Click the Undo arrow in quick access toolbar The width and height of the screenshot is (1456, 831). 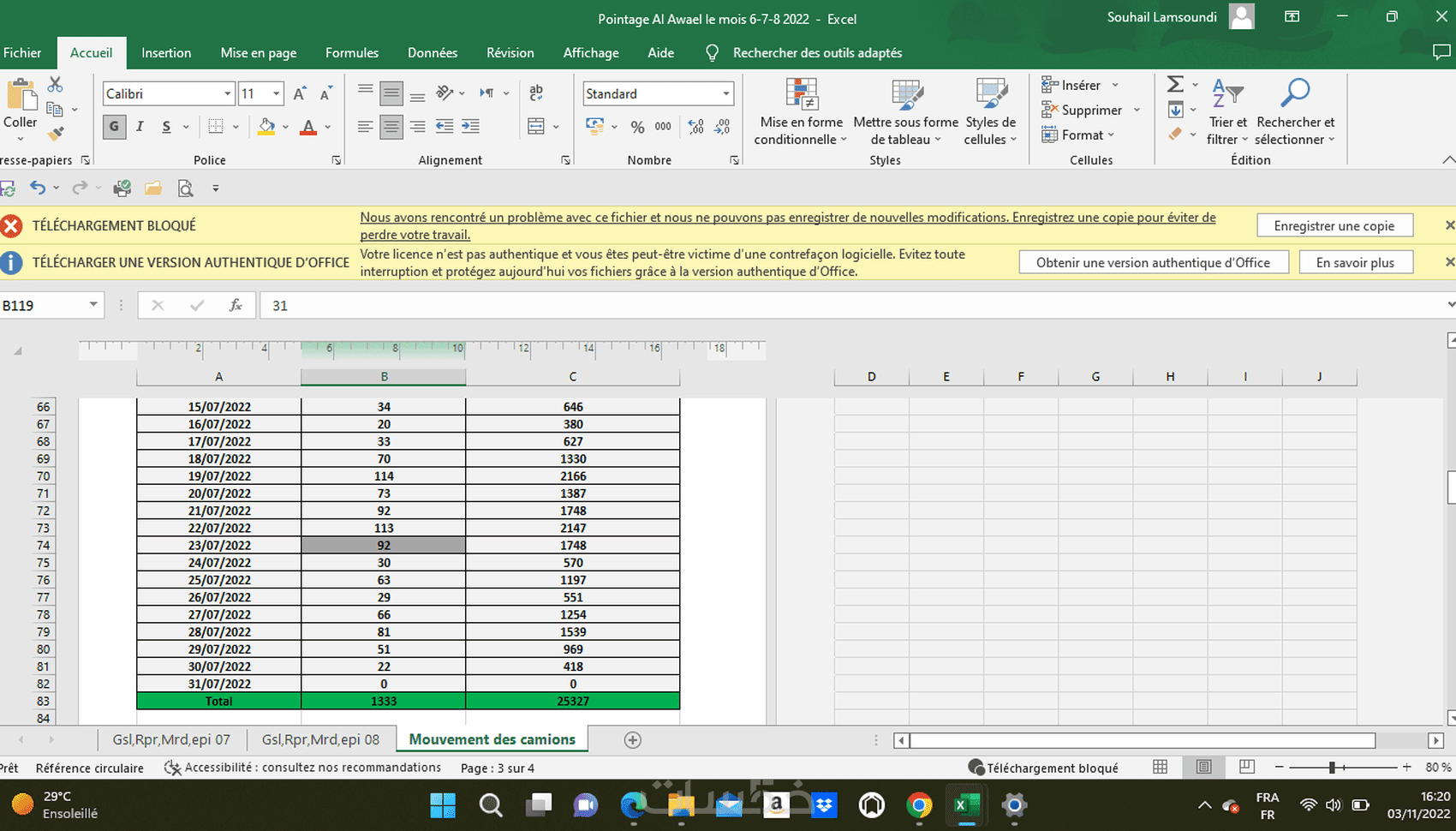click(38, 188)
